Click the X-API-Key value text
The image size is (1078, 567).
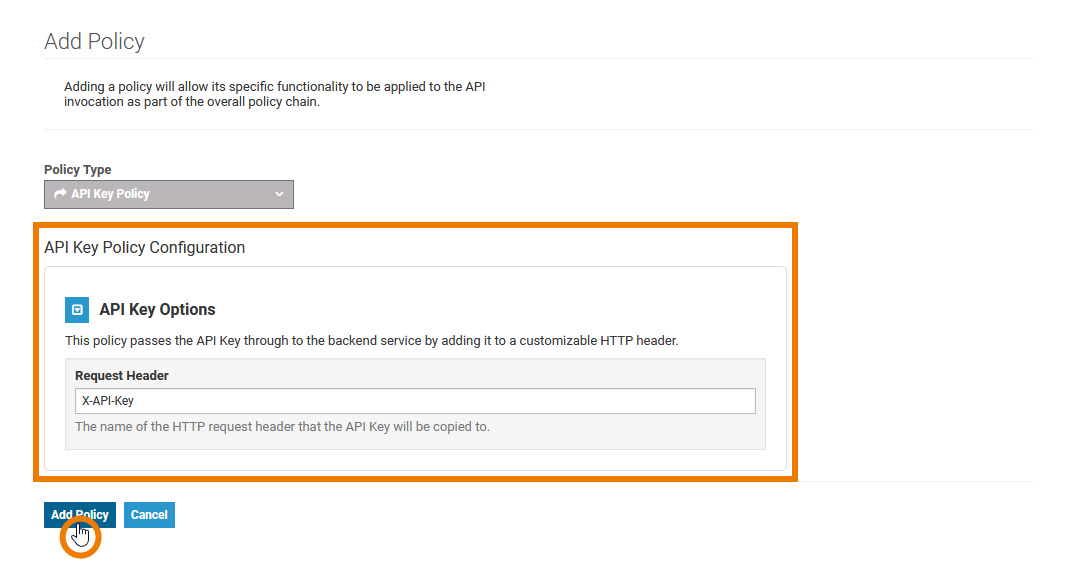click(x=108, y=401)
